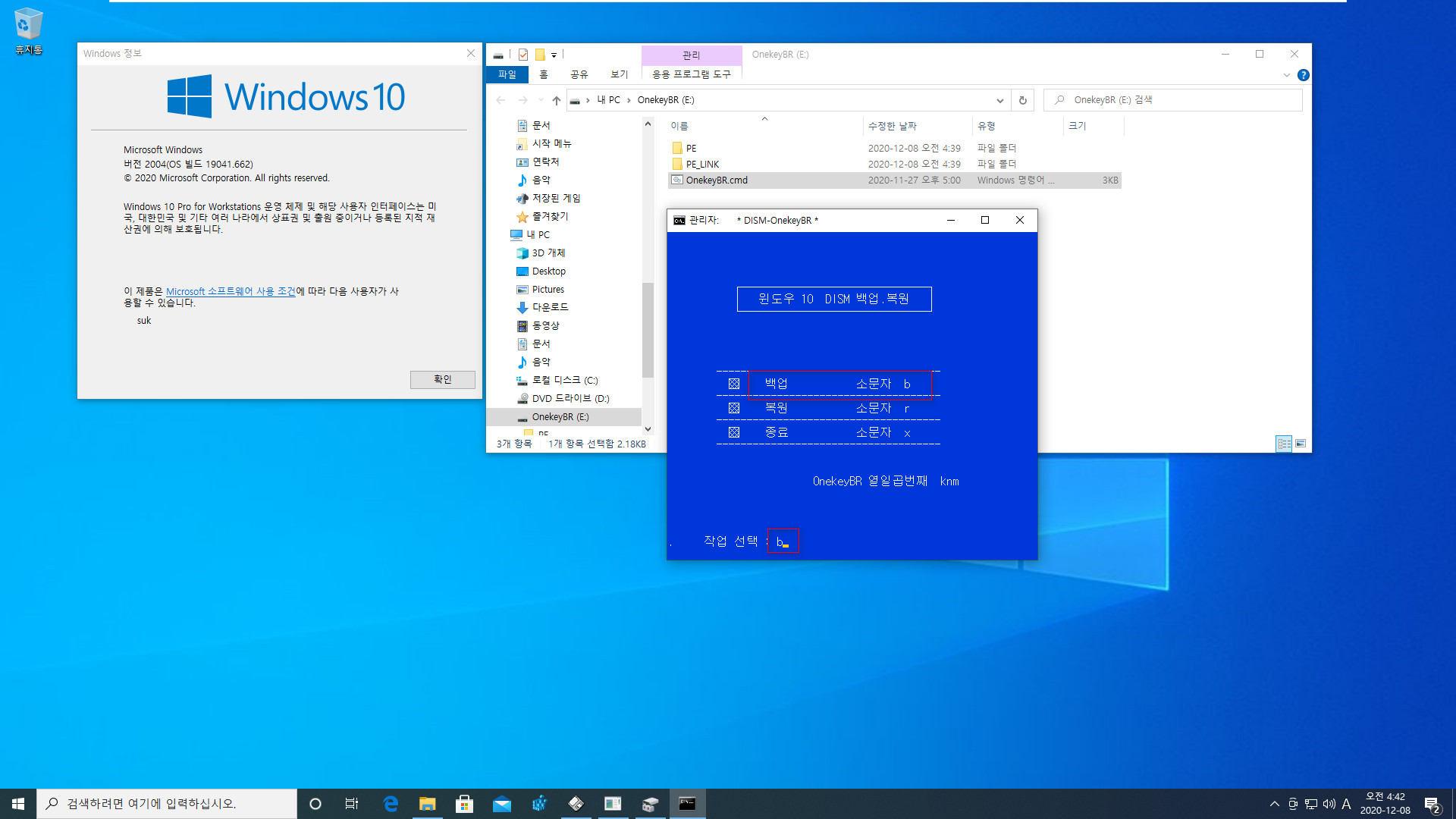Select 연락처 in the navigation pane
Viewport: 1456px width, 819px height.
(x=545, y=162)
